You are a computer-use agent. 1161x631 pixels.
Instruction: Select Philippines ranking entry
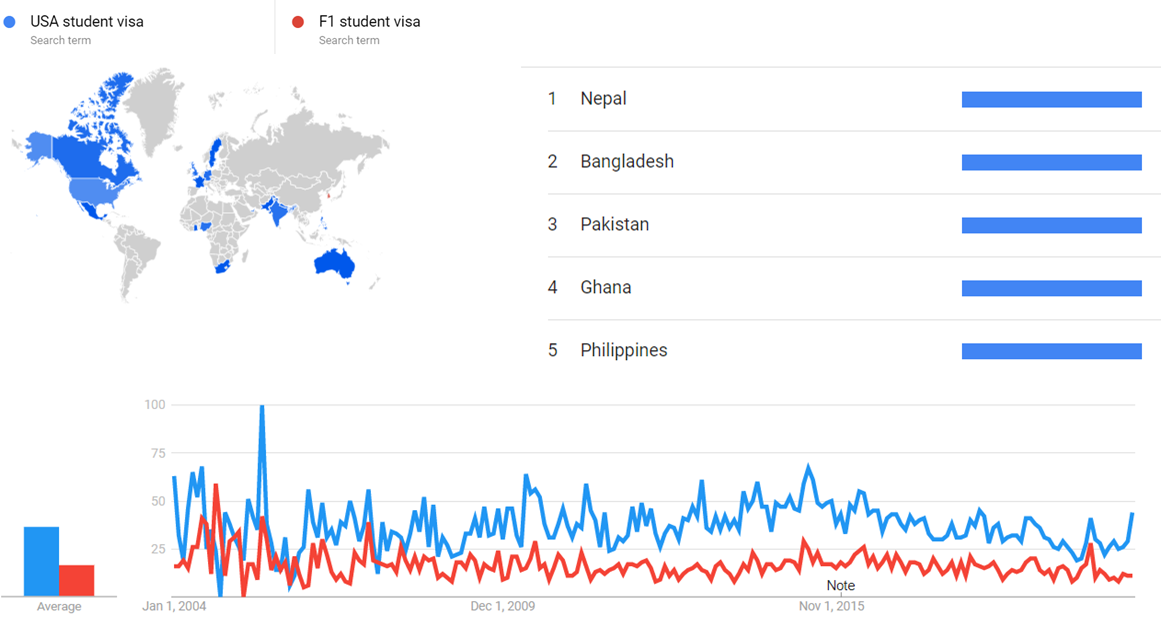click(x=623, y=351)
